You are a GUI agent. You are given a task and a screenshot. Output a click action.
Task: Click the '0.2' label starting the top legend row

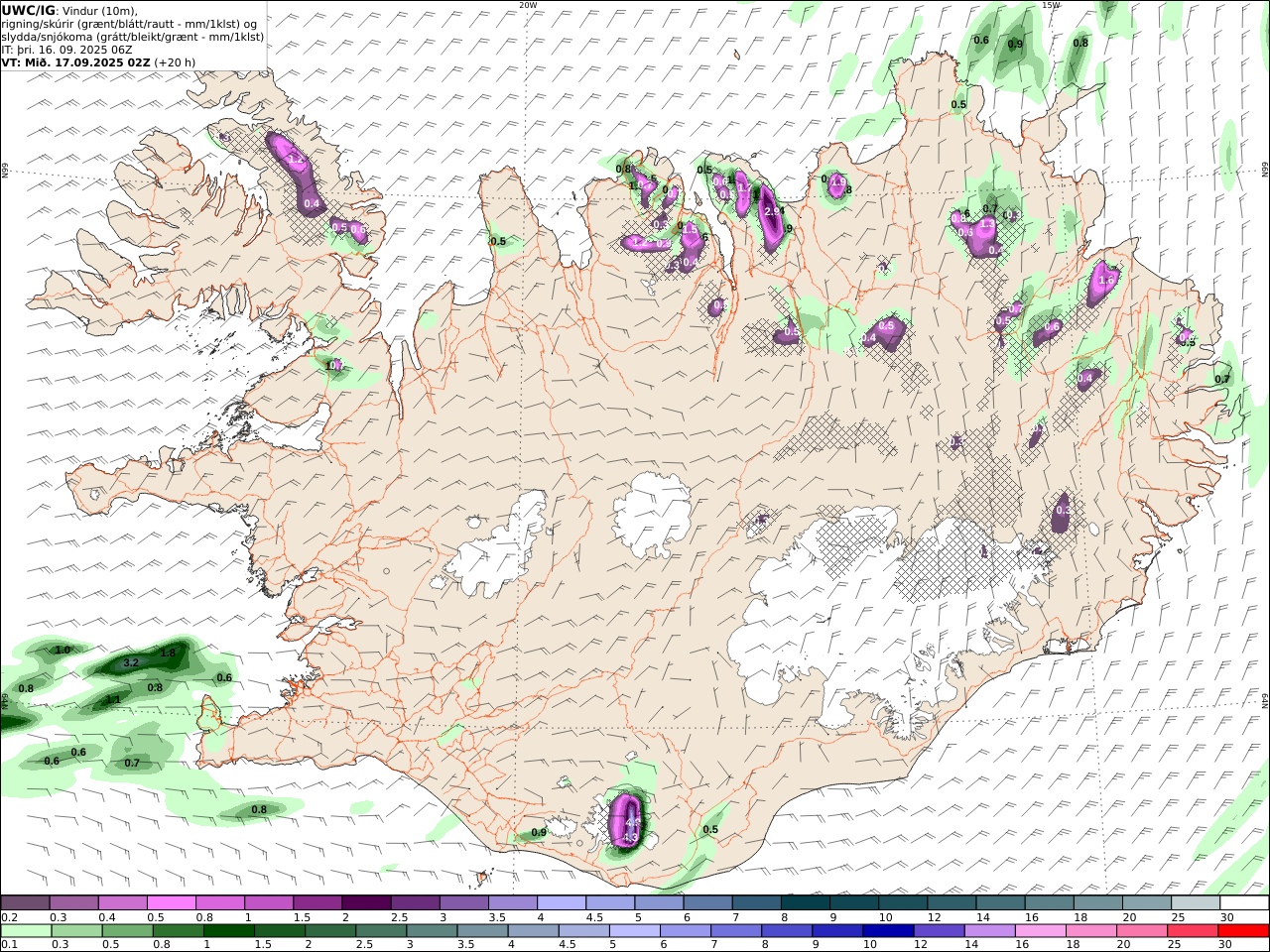(9, 917)
